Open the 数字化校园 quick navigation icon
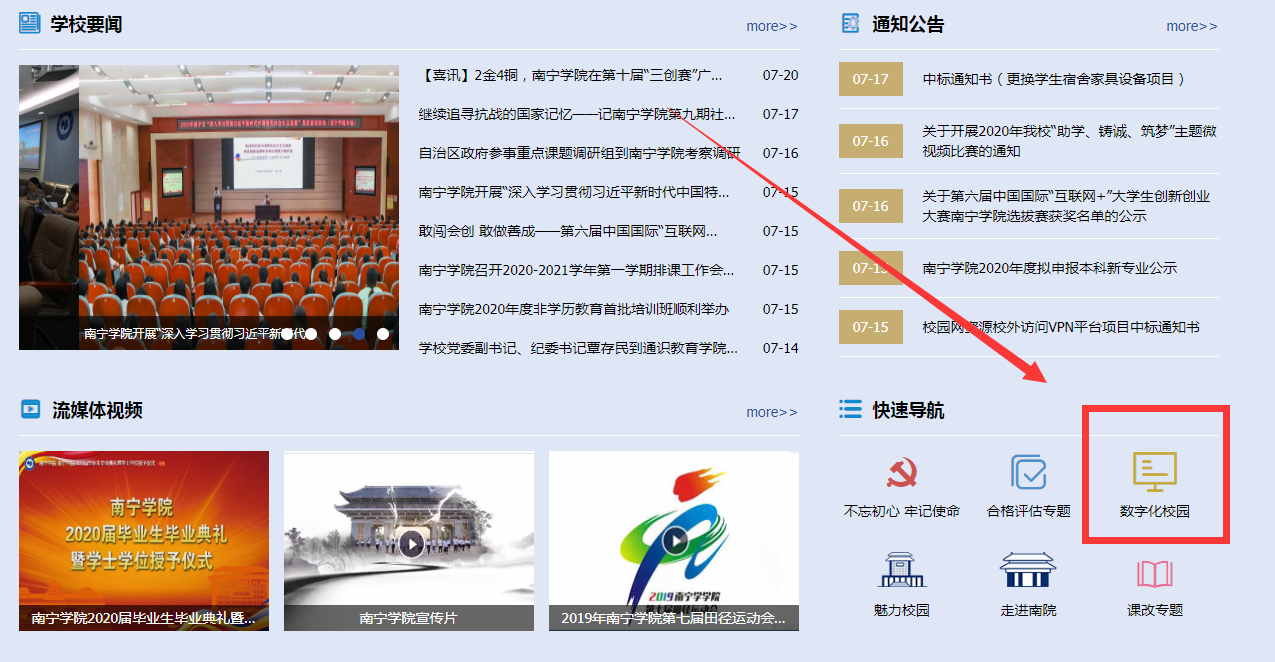The width and height of the screenshot is (1275, 662). (1154, 474)
